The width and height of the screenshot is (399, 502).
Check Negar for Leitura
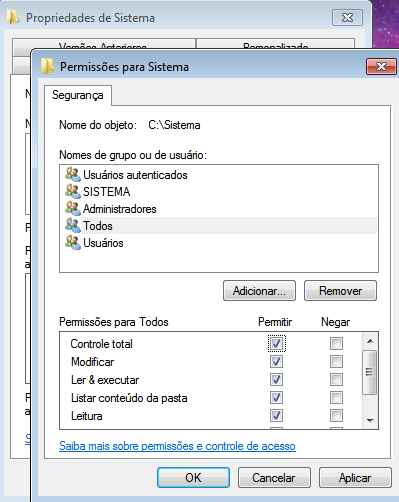(336, 415)
